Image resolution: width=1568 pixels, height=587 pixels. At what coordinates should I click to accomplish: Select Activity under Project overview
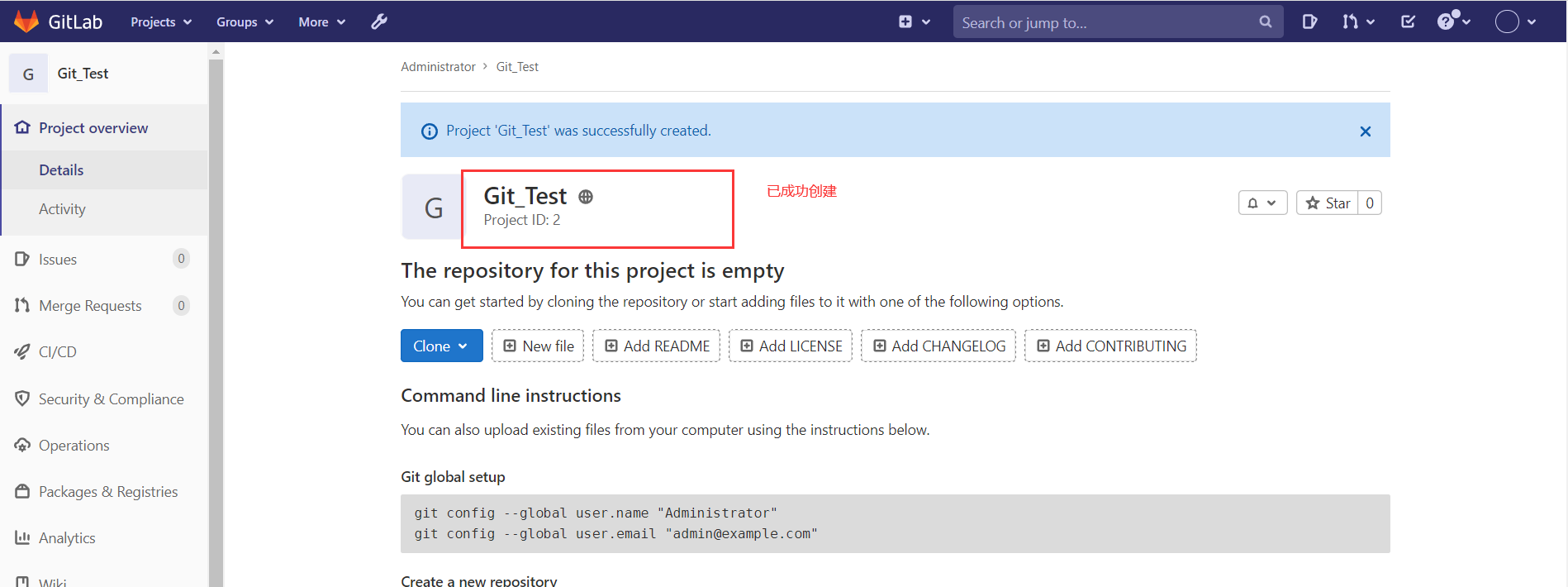click(62, 209)
